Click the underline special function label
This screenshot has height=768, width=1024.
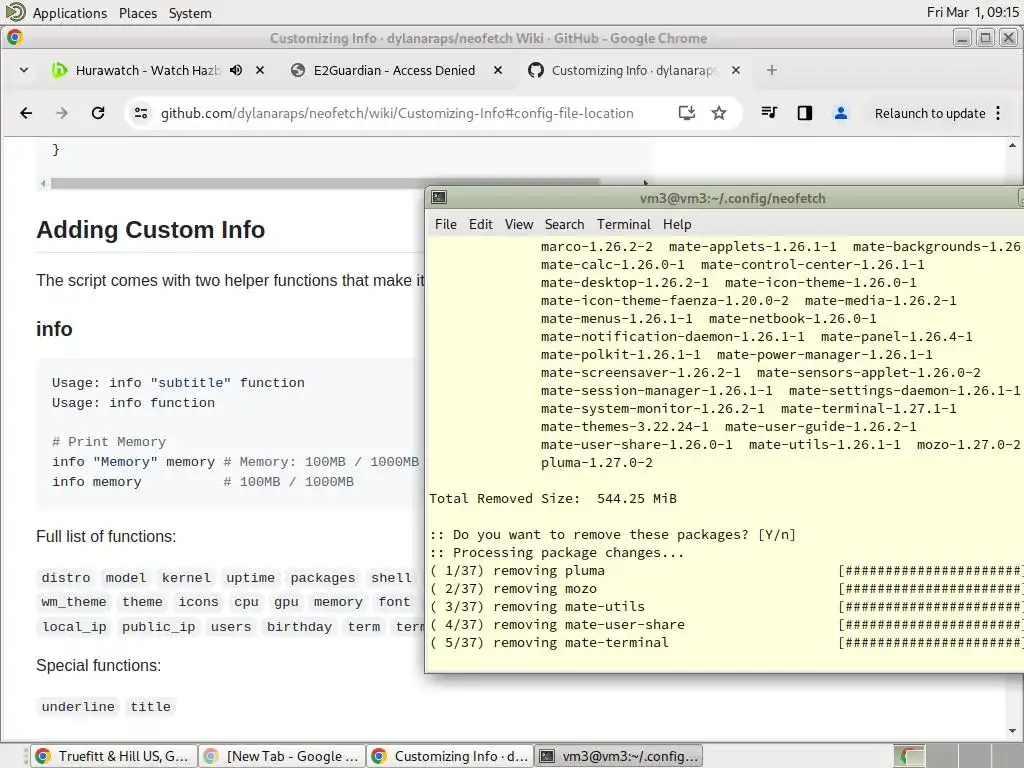coord(78,707)
